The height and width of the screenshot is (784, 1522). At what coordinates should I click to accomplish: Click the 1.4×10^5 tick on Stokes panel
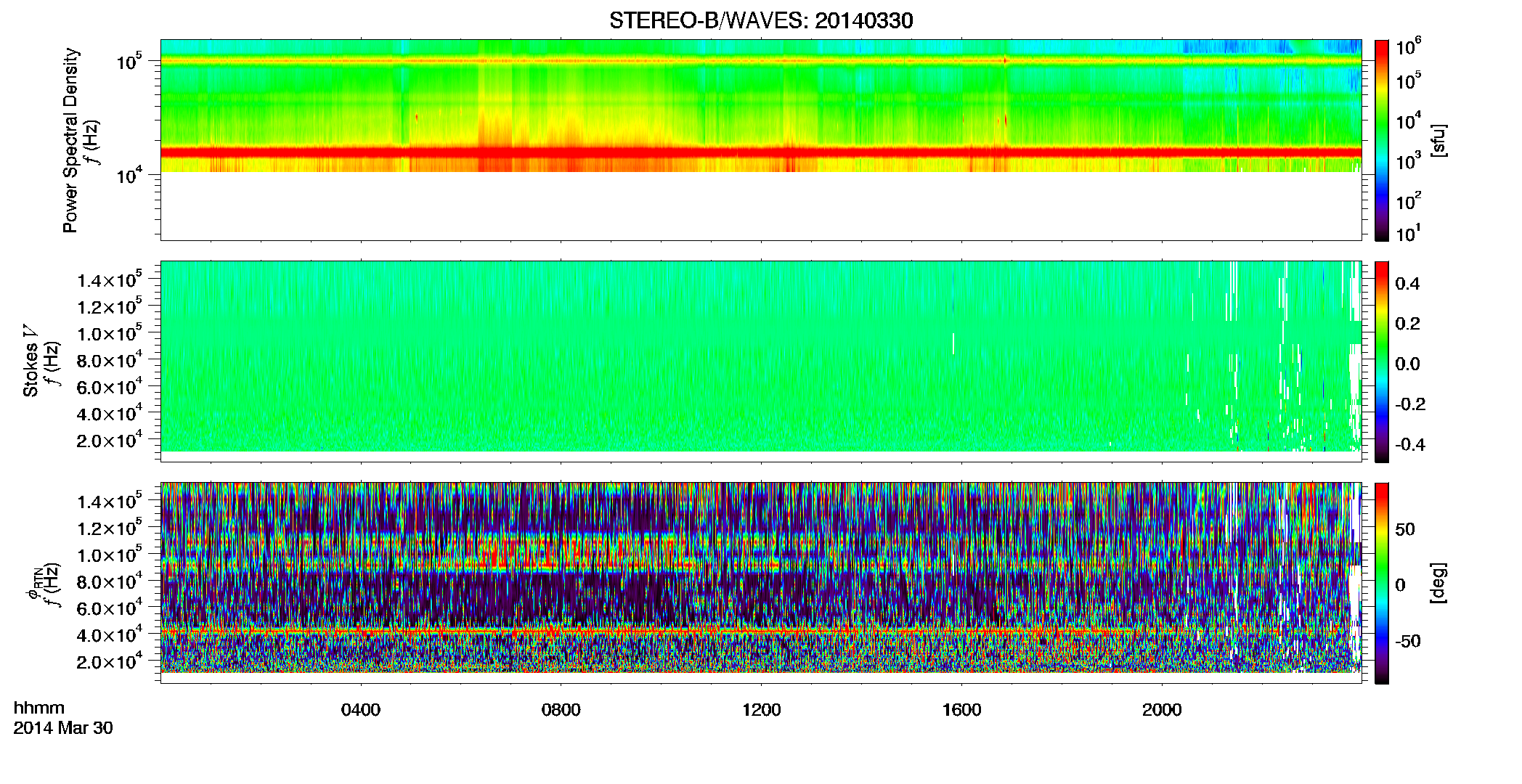coord(110,280)
